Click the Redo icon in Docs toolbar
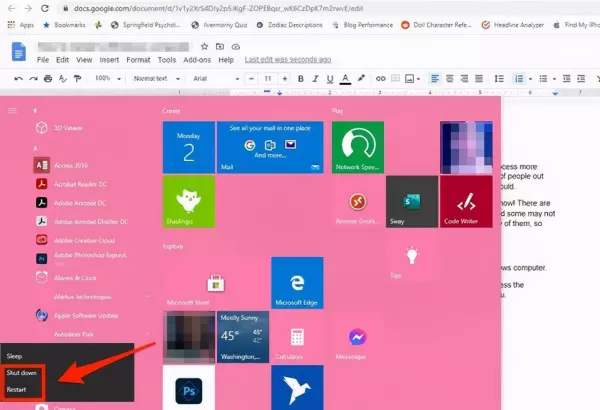 click(x=33, y=79)
